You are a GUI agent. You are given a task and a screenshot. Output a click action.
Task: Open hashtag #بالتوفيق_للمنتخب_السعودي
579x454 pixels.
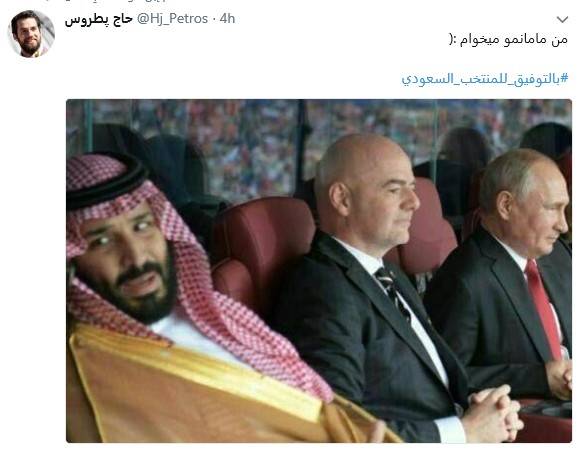pyautogui.click(x=485, y=79)
